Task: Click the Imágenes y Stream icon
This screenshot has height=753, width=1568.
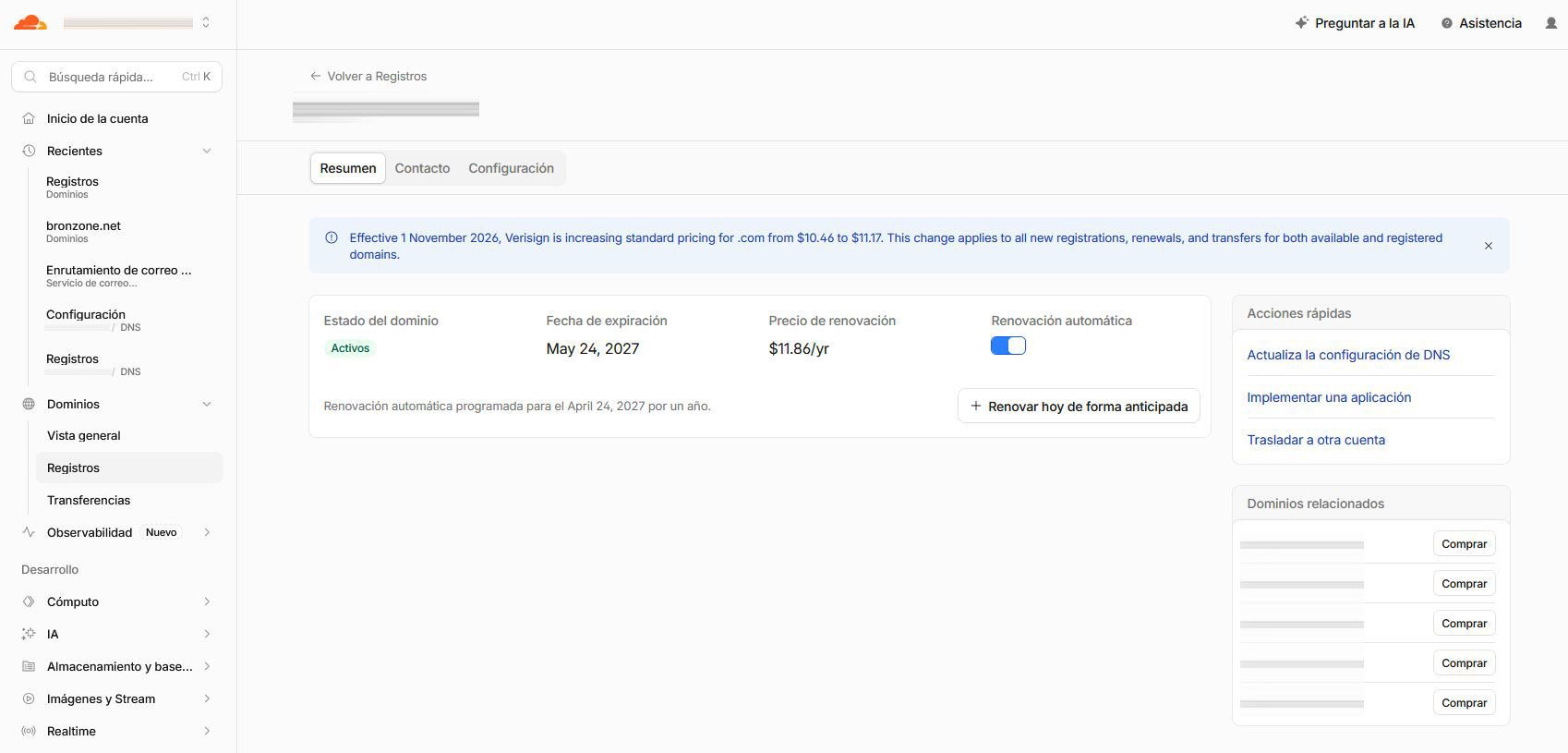Action: coord(29,698)
